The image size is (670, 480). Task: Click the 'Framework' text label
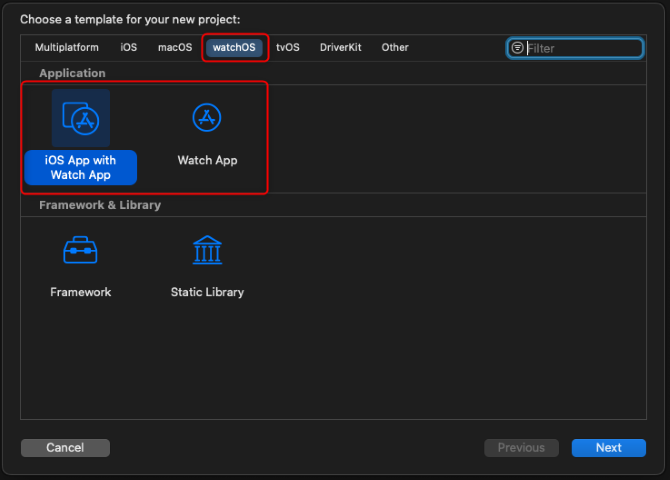(x=80, y=292)
